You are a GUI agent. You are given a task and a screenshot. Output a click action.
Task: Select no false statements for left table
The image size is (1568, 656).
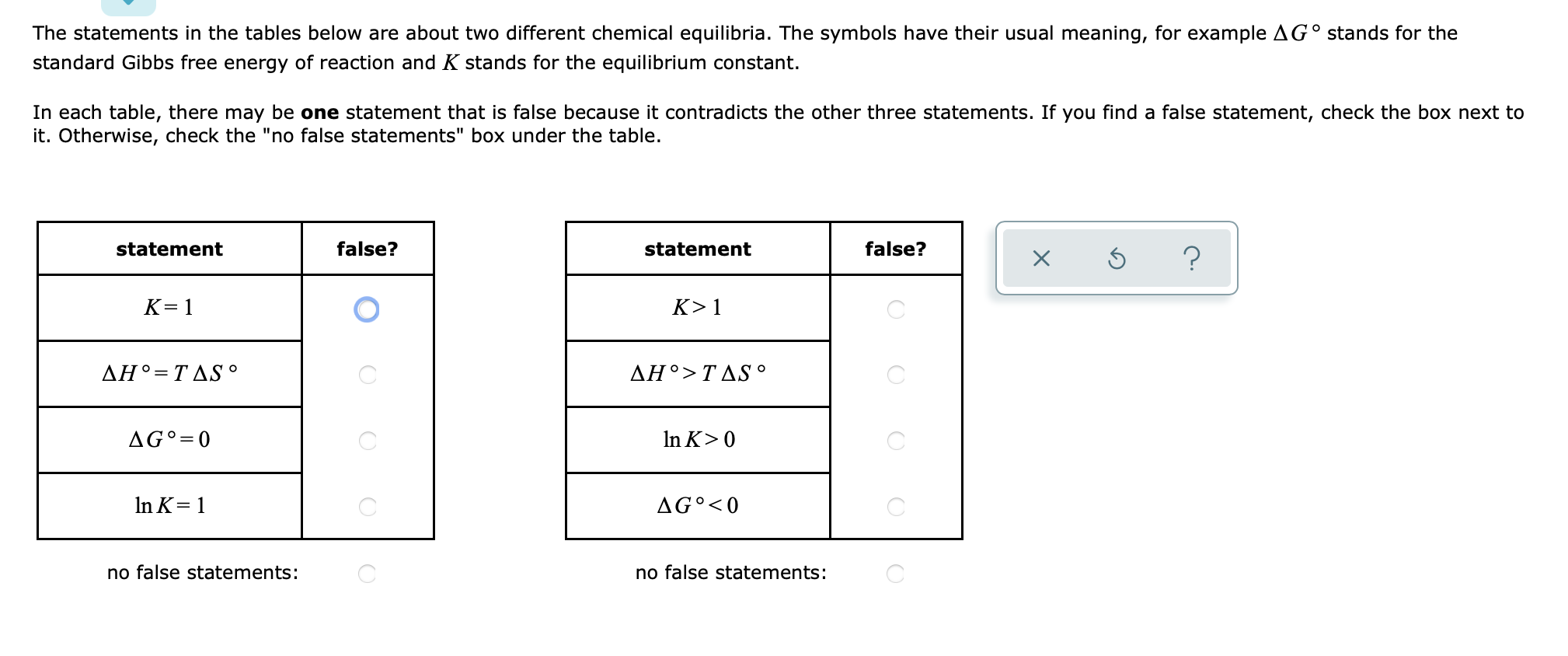tap(365, 572)
